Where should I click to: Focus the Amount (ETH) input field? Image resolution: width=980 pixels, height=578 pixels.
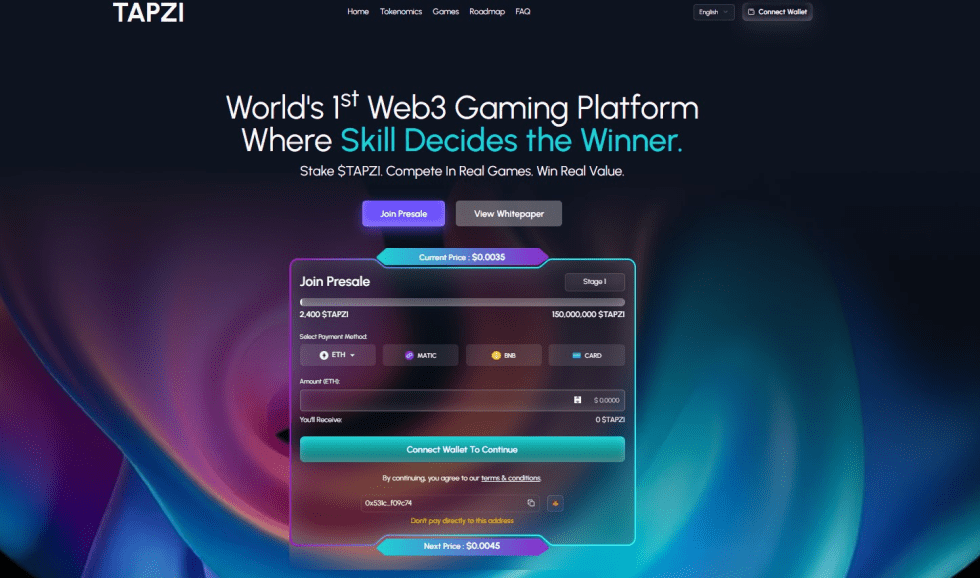462,400
